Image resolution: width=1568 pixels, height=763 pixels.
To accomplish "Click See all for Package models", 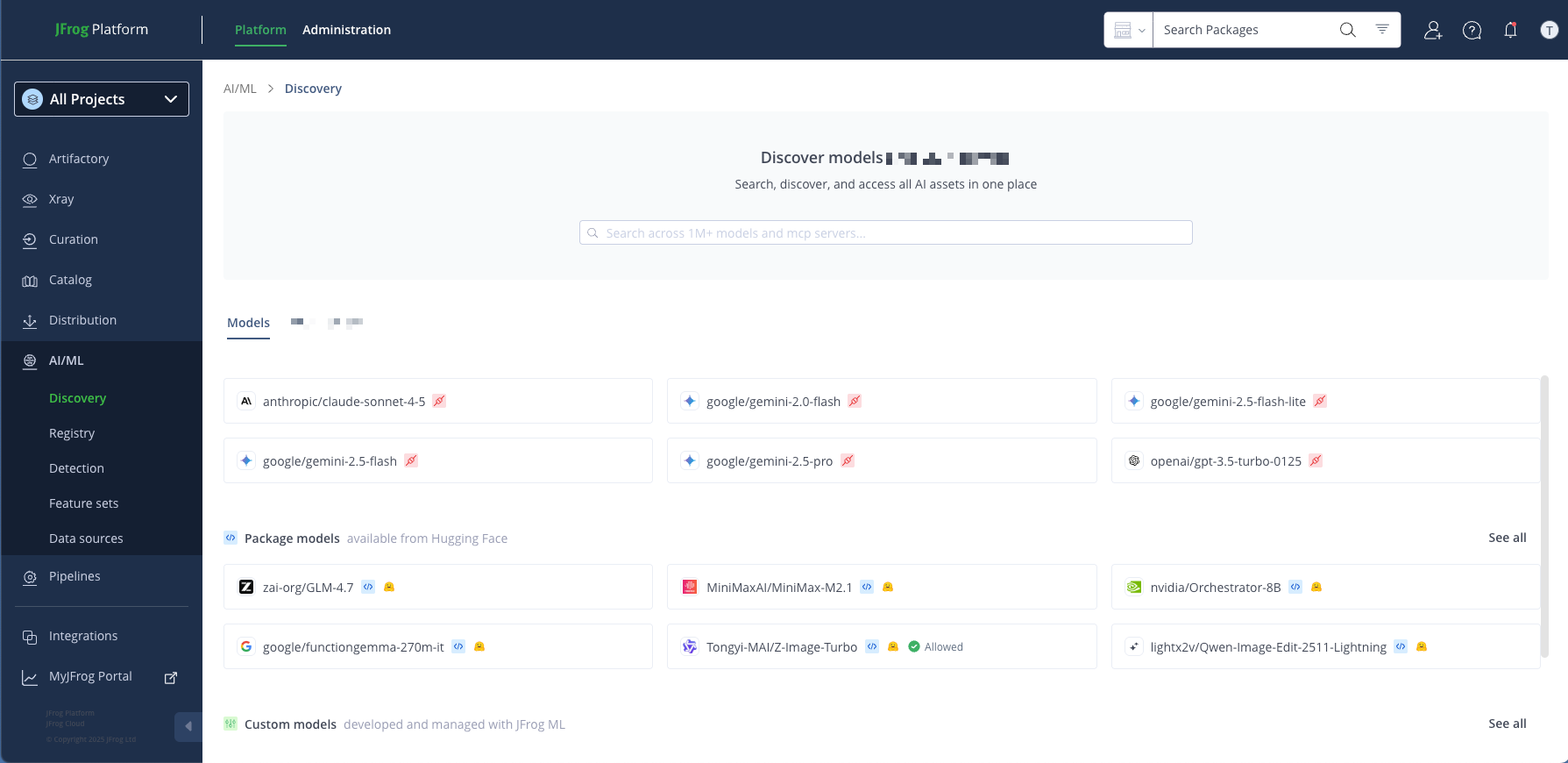I will [x=1507, y=538].
